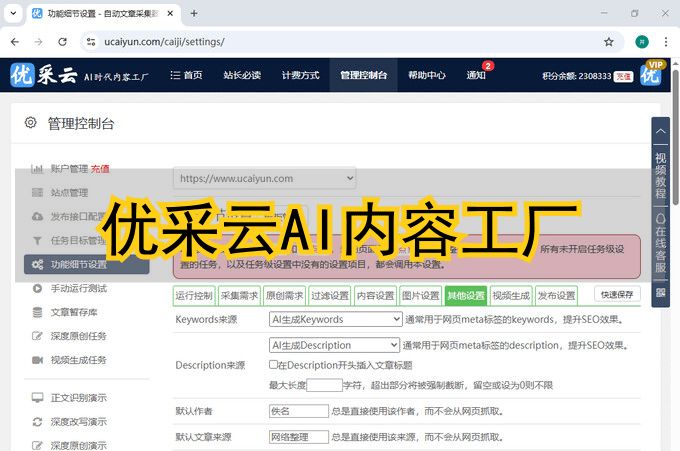
Task: Open 在线客服 customer service widget
Action: click(660, 243)
